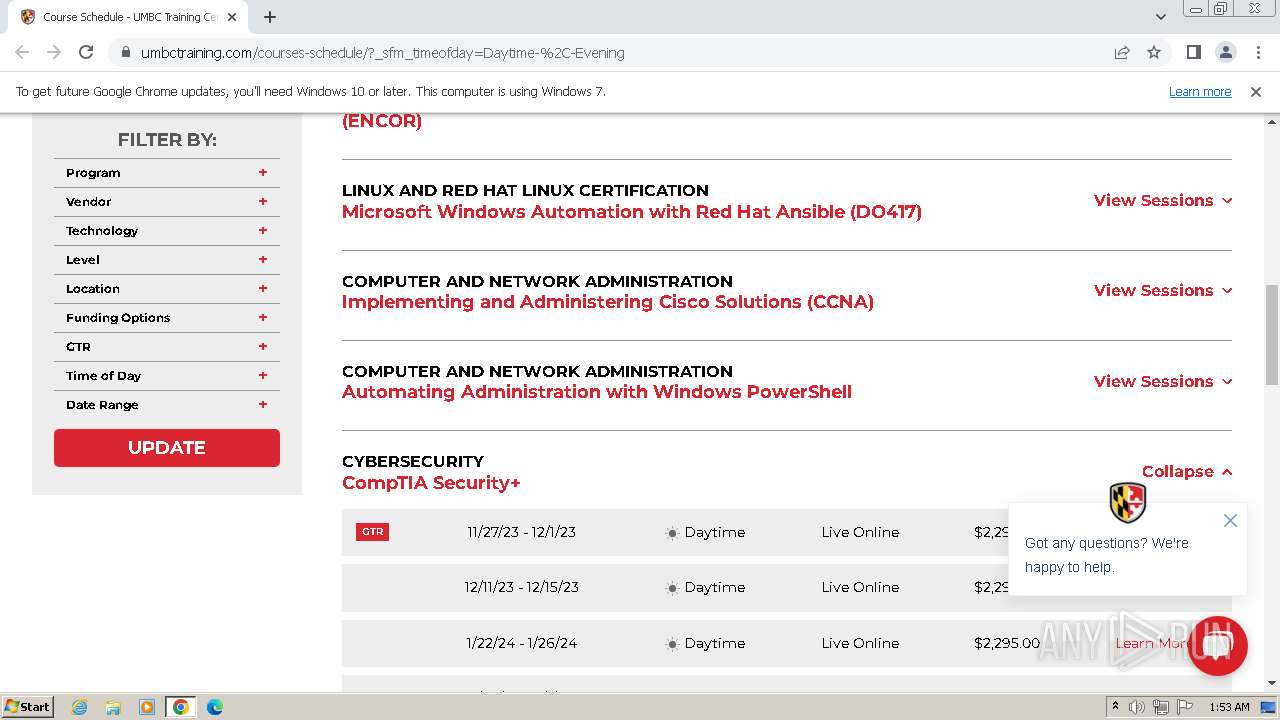View Sessions for Red Hat Ansible DO417
Viewport: 1280px width, 720px height.
click(1163, 200)
